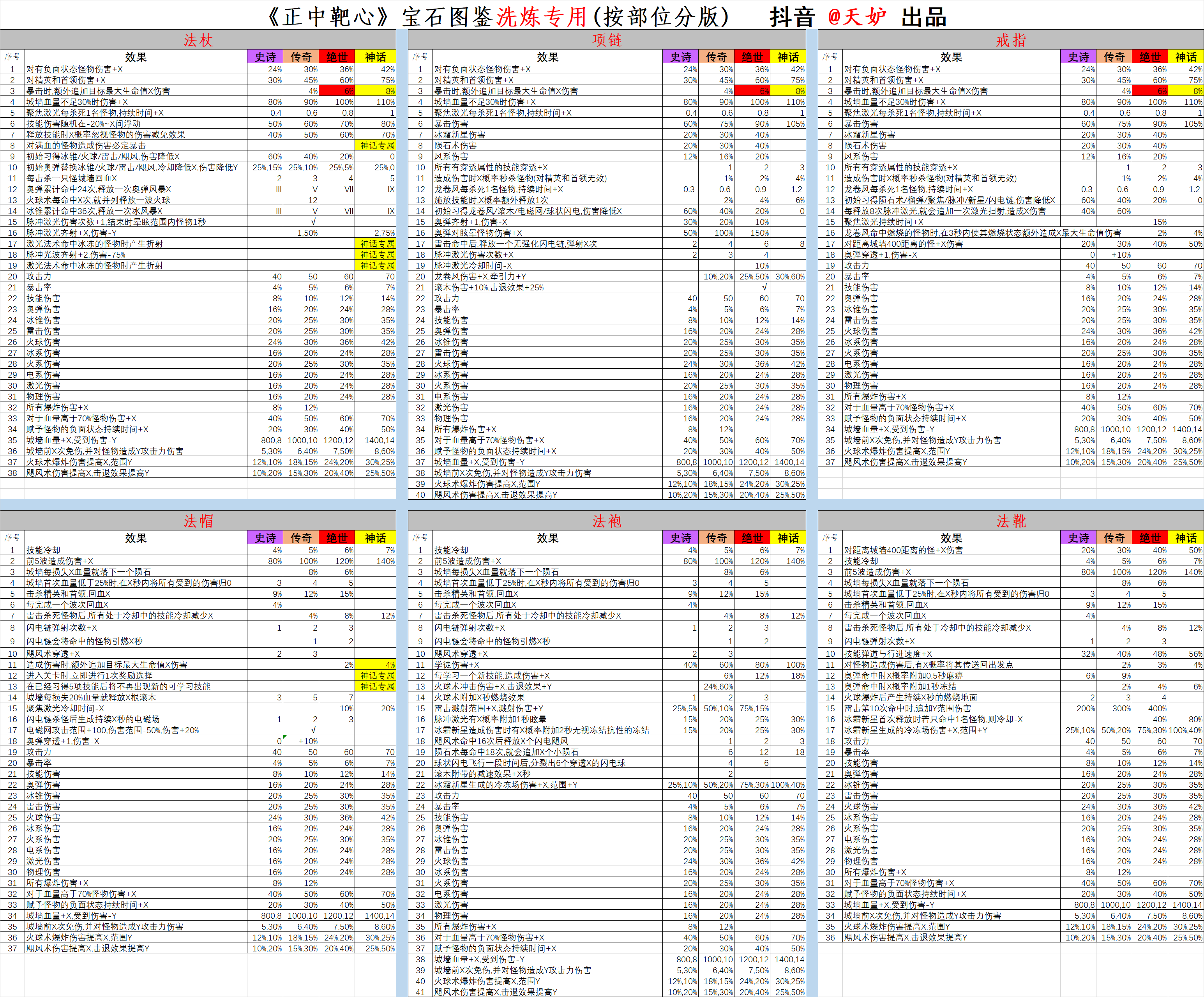Click row 施放技能时,X概率额外释放1次

(607, 200)
